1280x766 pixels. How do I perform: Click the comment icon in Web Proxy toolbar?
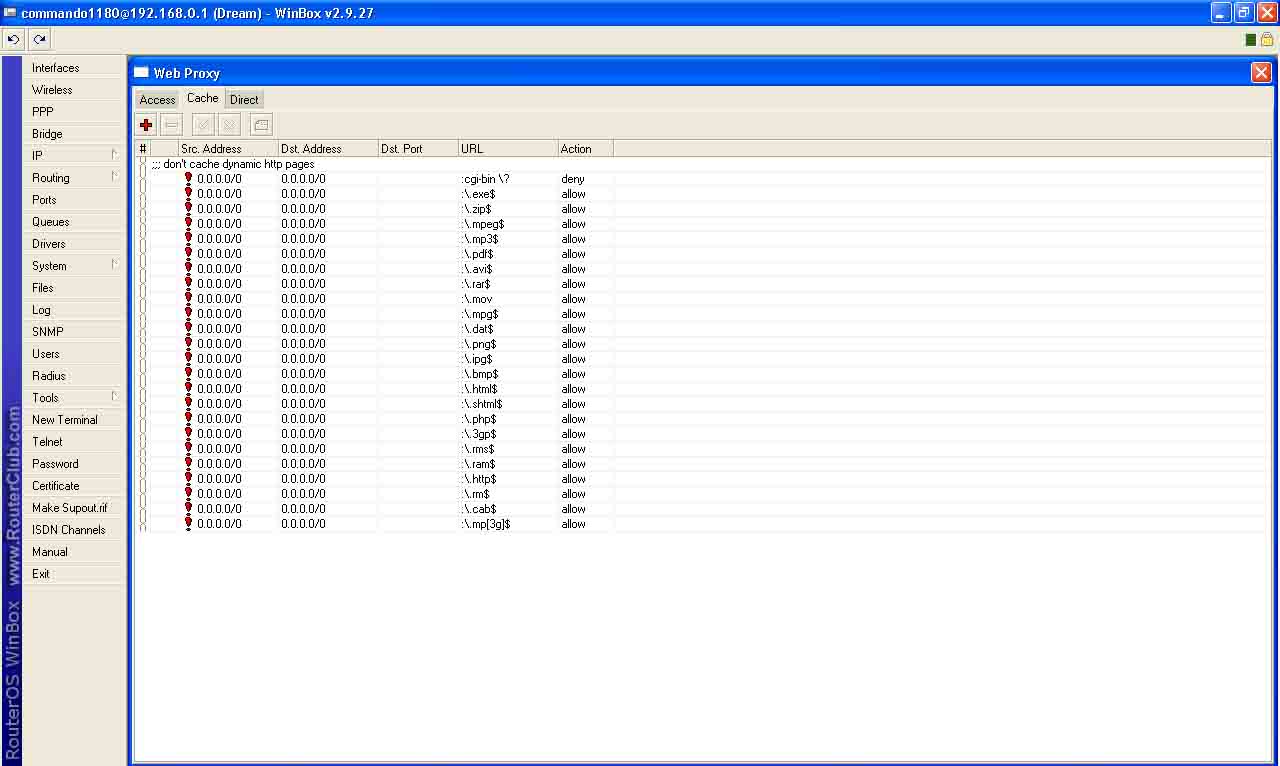(x=261, y=125)
